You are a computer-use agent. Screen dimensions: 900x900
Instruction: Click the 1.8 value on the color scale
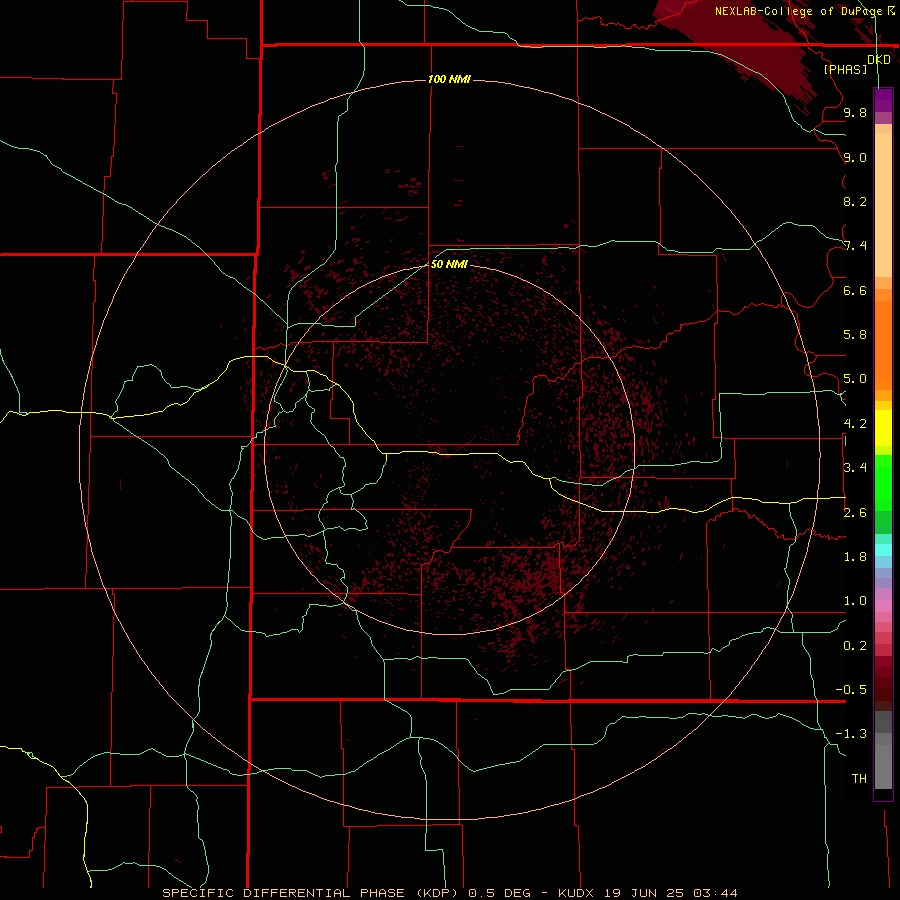[x=855, y=557]
